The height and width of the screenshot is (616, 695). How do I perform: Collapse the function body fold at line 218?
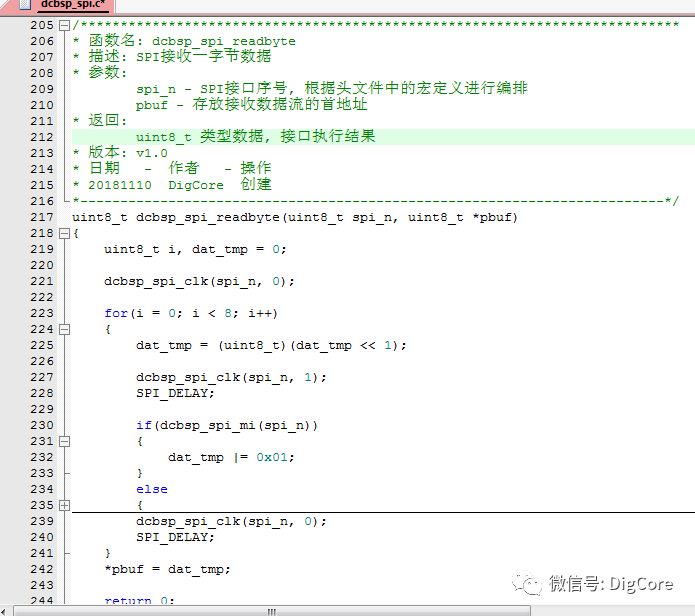tap(65, 233)
